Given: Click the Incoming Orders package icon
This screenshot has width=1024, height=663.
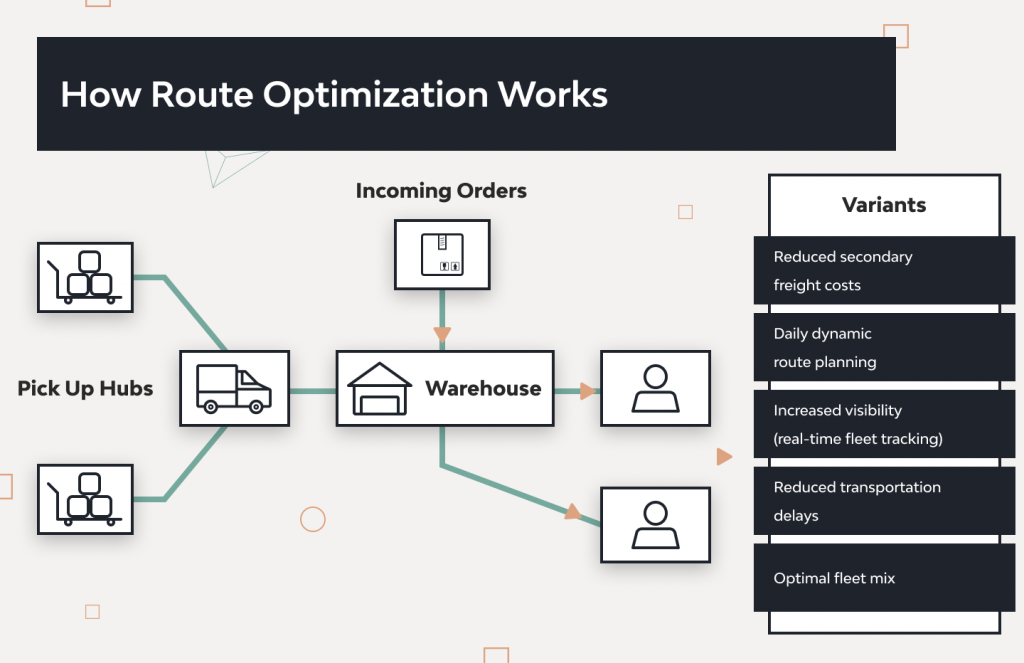Looking at the screenshot, I should coord(441,256).
